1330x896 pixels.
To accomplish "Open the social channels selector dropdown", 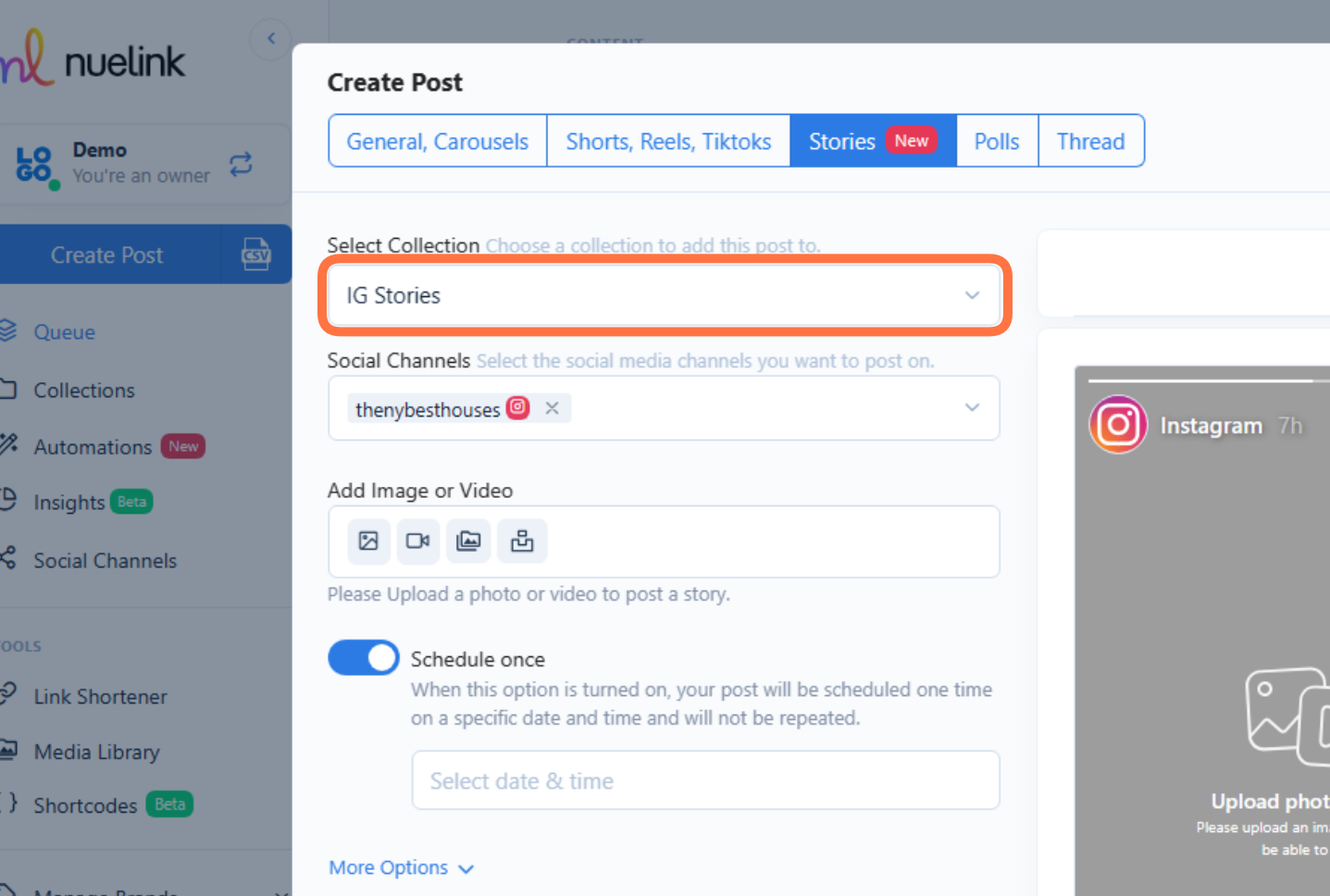I will [x=971, y=407].
